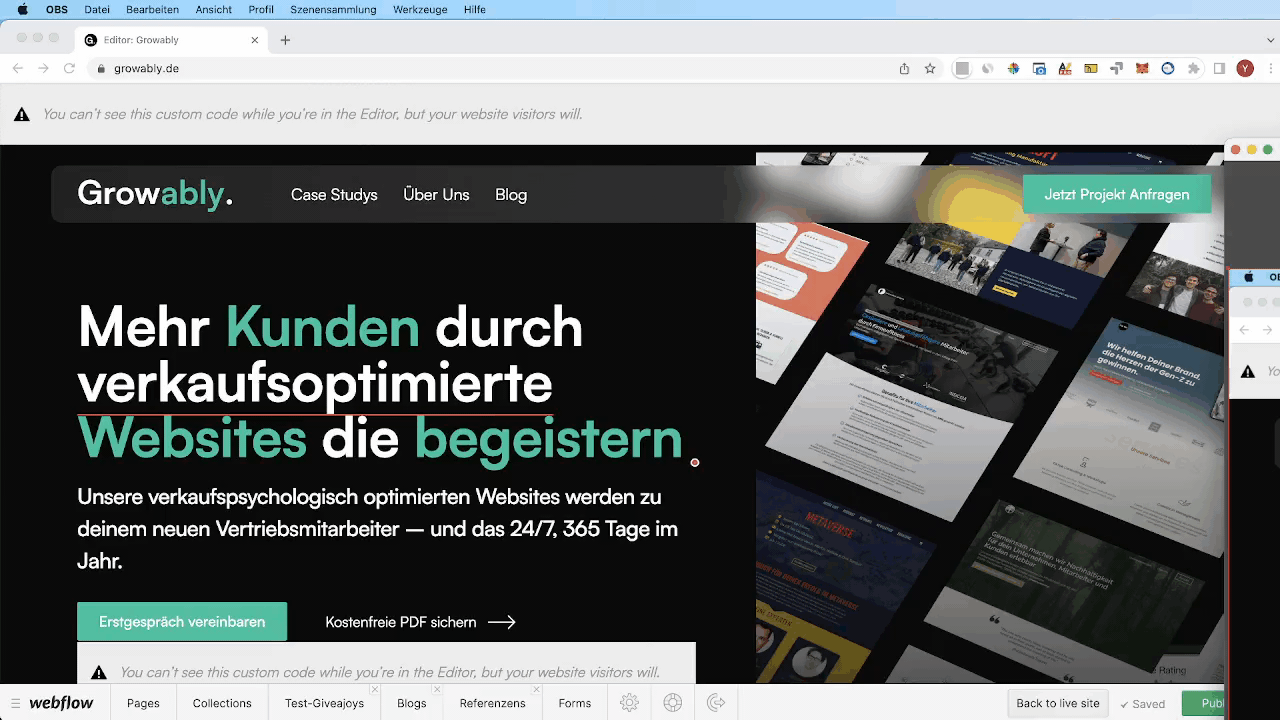Click the hero headline text

click(381, 383)
